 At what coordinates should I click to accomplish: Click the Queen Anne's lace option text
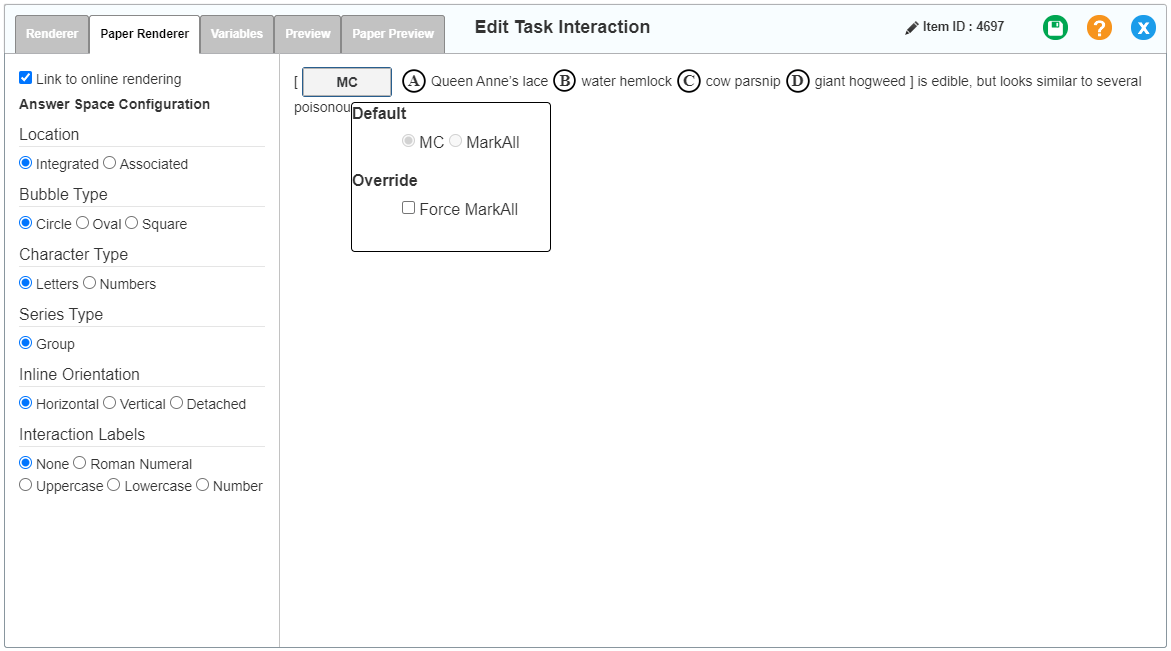coord(489,81)
